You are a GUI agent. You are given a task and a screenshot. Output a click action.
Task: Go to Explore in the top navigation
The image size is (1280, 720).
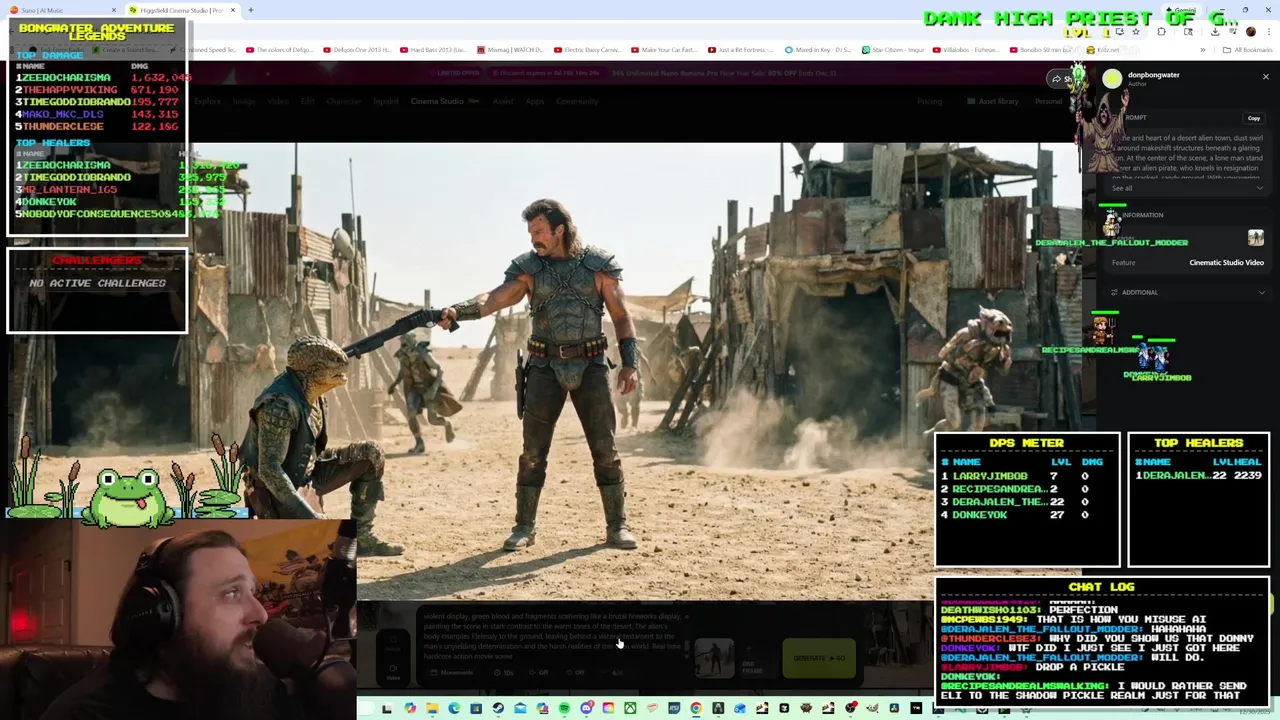click(208, 101)
